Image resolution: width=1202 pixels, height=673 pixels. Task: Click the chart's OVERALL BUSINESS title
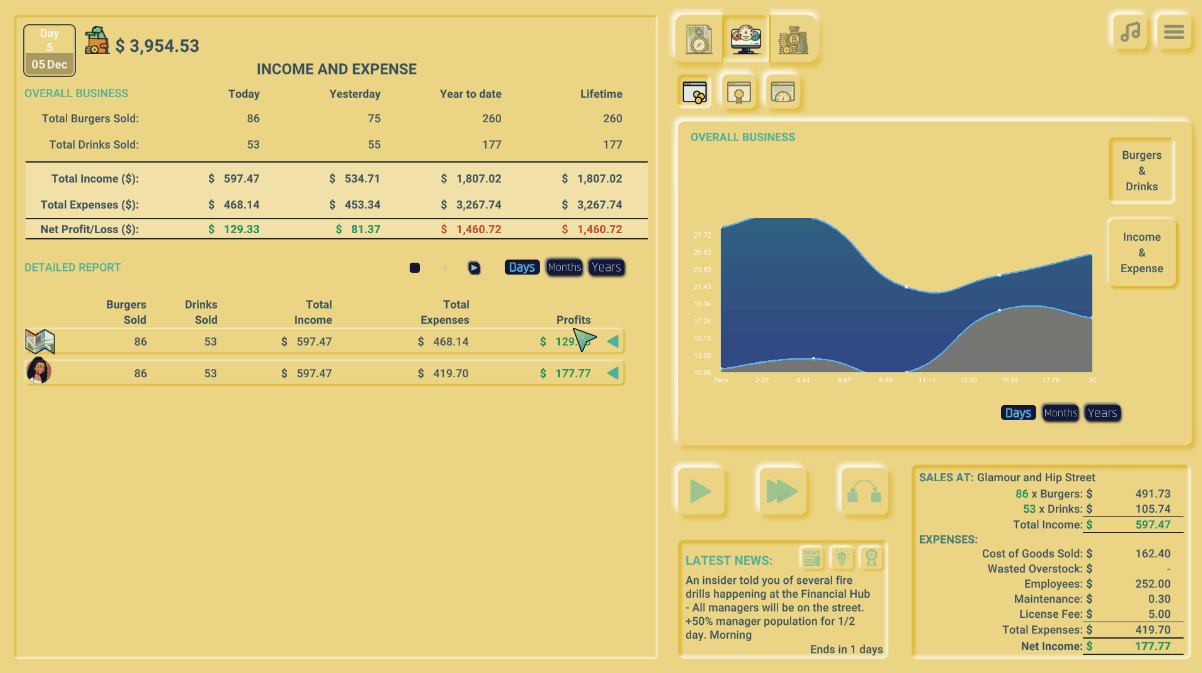tap(743, 137)
